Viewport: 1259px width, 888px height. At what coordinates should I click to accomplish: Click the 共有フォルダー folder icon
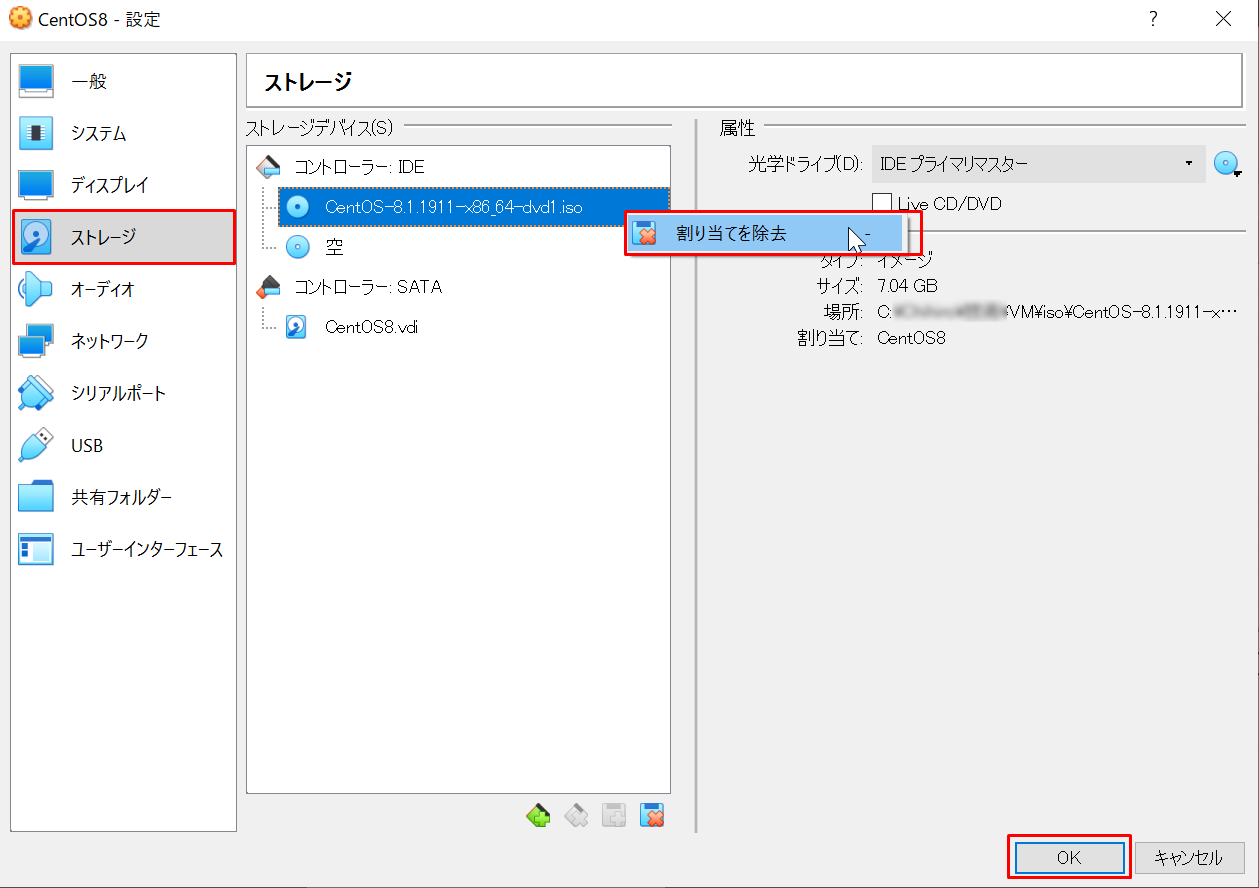point(36,497)
